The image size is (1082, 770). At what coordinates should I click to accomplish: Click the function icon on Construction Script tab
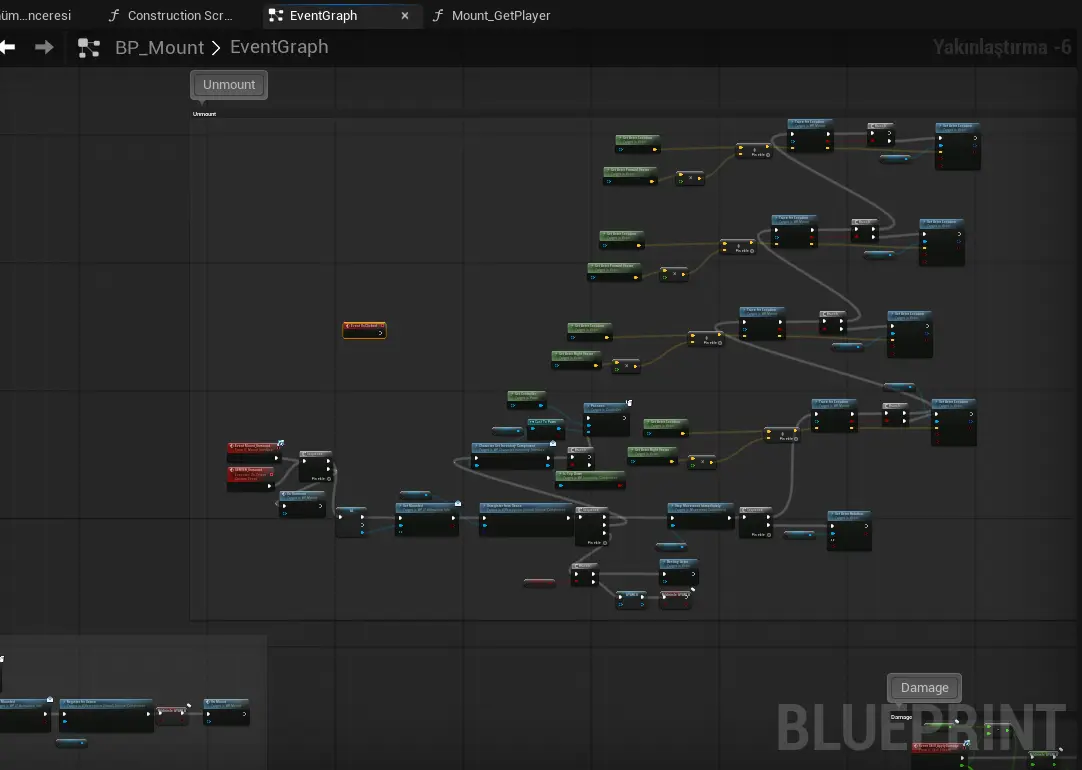tap(114, 16)
